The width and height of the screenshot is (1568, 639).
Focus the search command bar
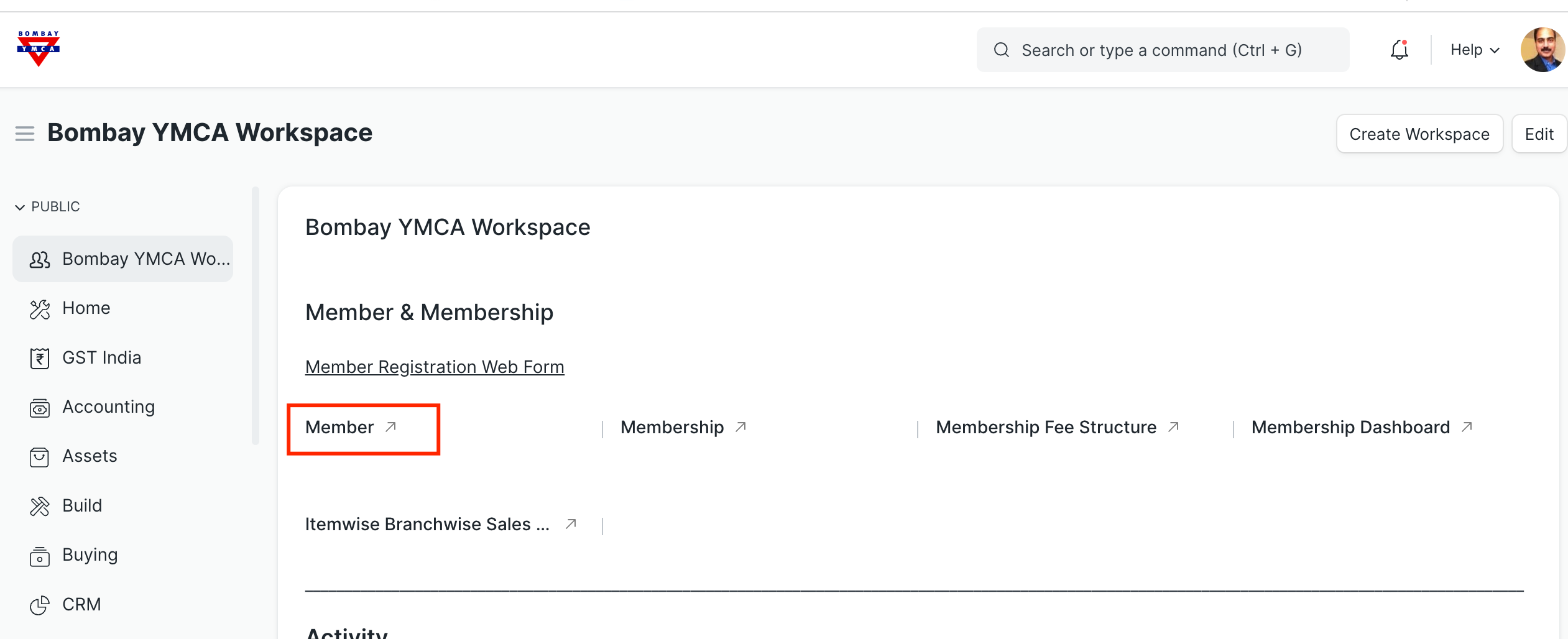[1163, 50]
